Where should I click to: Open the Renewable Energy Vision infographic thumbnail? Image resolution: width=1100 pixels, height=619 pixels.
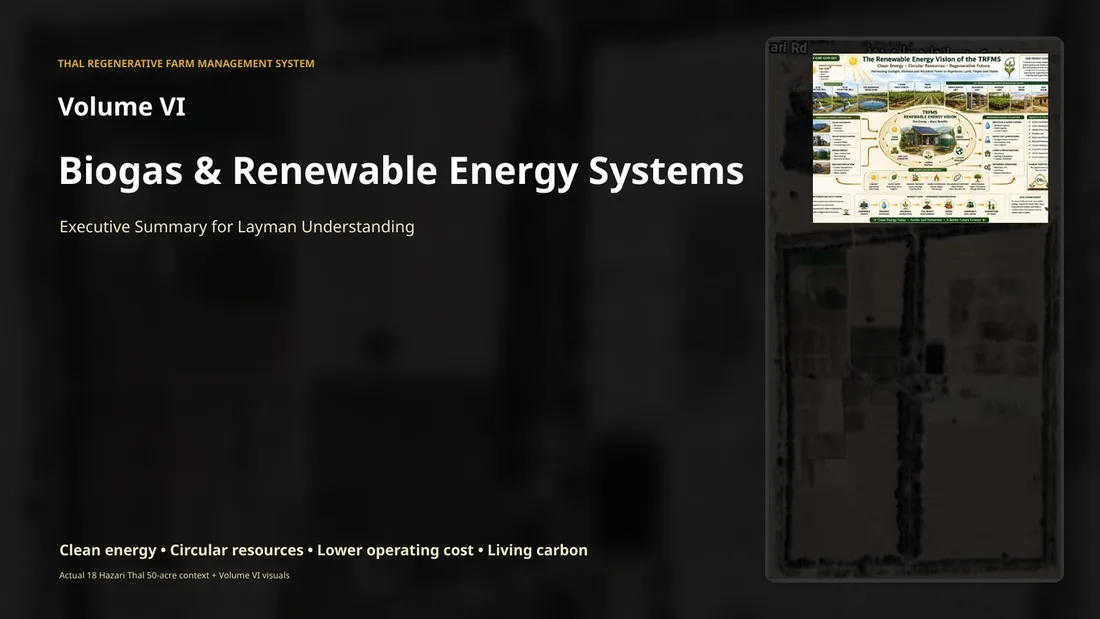coord(930,138)
